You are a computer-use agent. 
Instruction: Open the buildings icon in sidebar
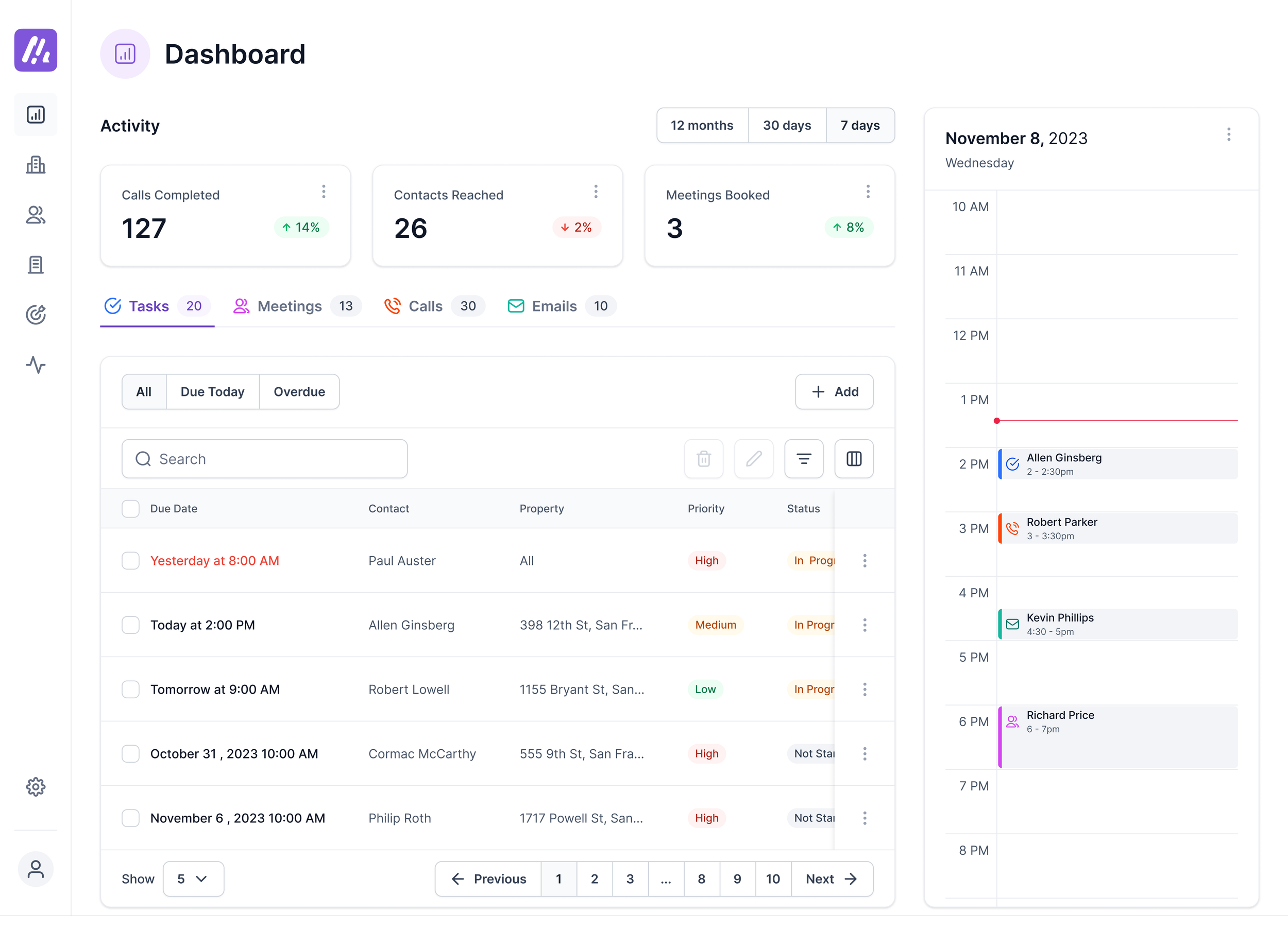tap(35, 165)
